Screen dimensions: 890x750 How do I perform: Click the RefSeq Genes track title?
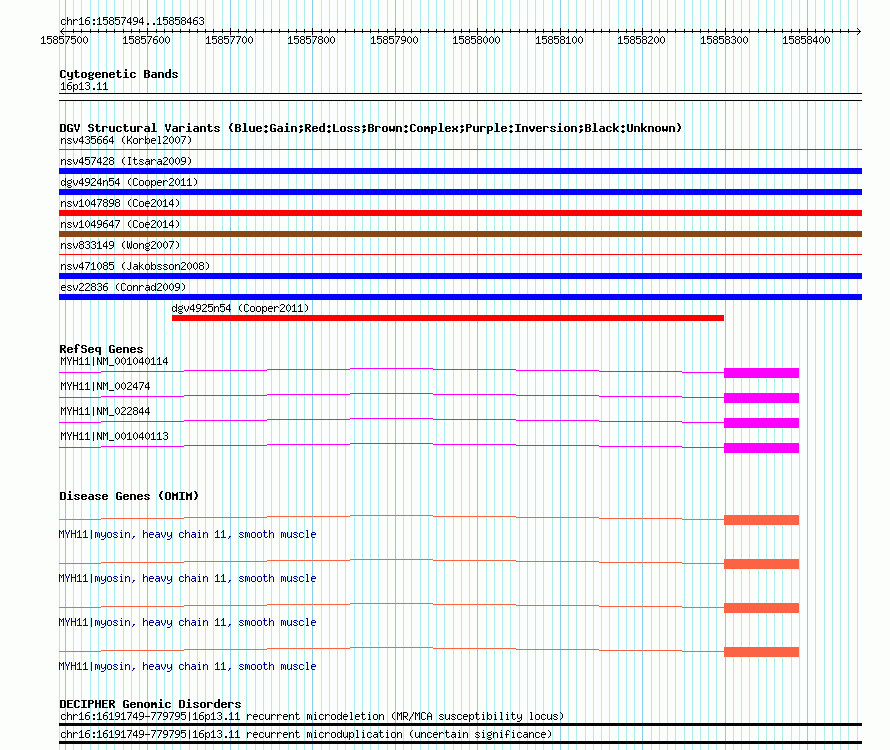point(101,349)
